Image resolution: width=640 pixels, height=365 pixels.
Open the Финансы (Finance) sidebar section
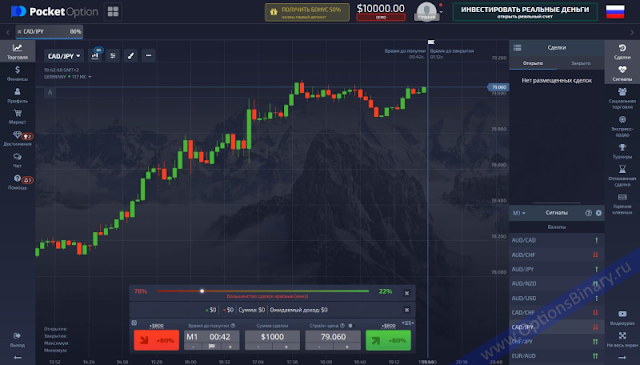(x=17, y=73)
